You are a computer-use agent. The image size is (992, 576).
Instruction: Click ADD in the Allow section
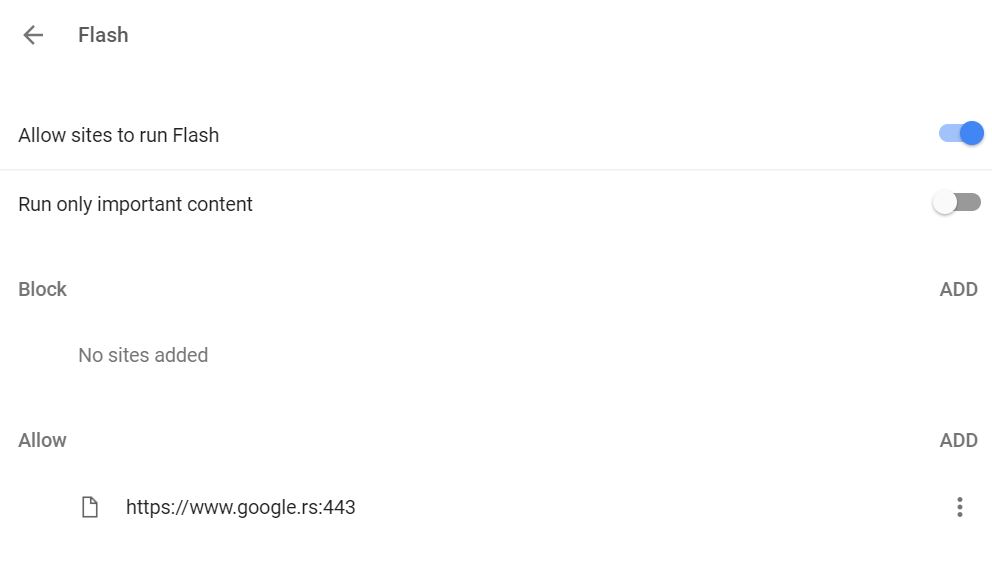pyautogui.click(x=958, y=440)
